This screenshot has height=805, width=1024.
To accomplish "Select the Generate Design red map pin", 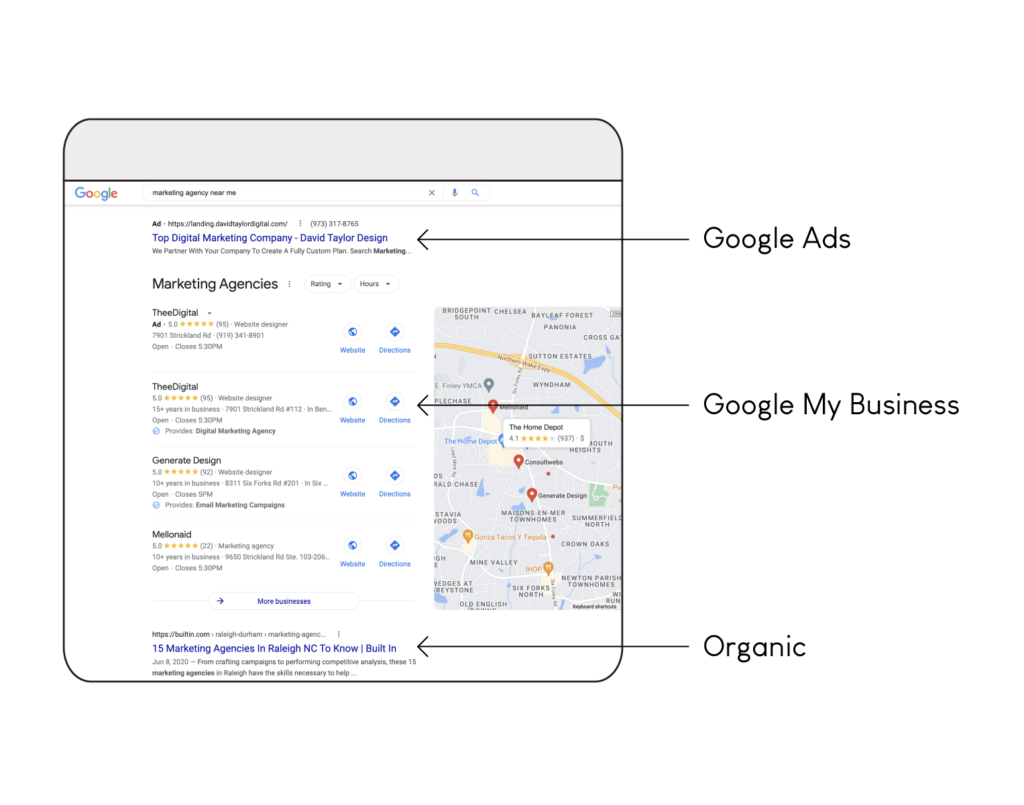I will 532,495.
